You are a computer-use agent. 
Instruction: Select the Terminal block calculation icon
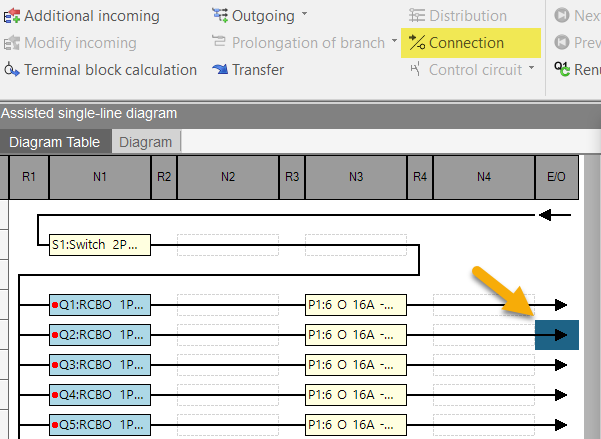pyautogui.click(x=11, y=70)
